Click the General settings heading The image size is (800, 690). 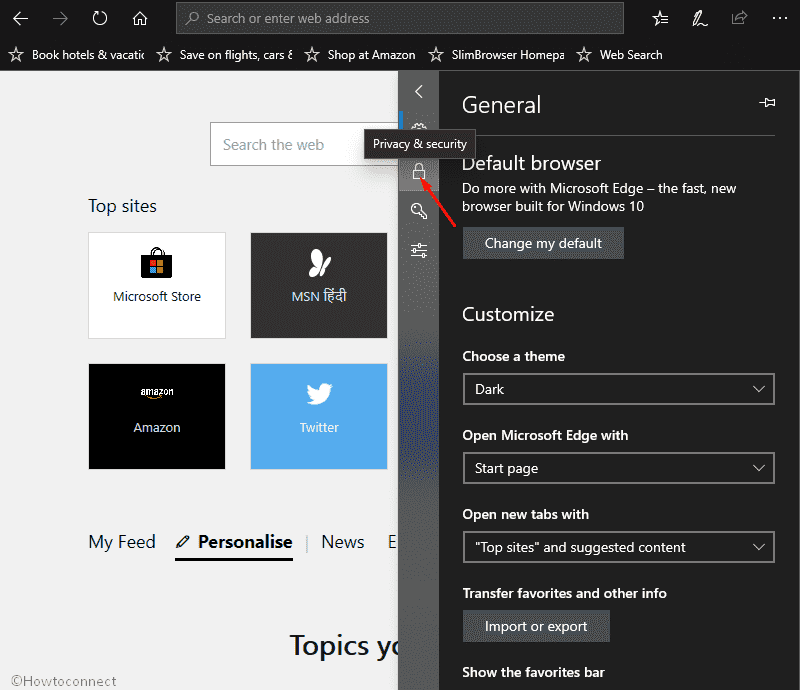click(501, 105)
